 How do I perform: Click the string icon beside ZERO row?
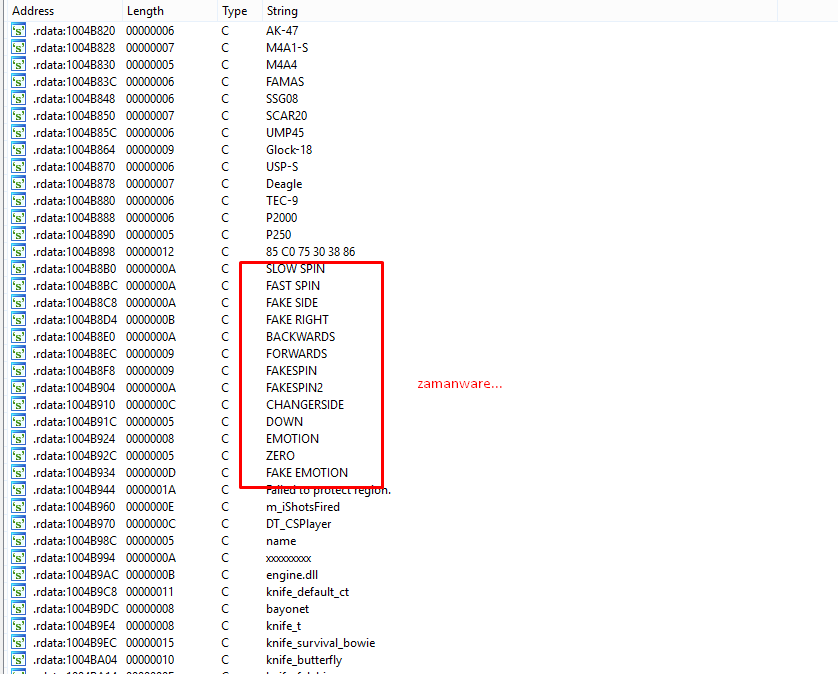tap(18, 456)
